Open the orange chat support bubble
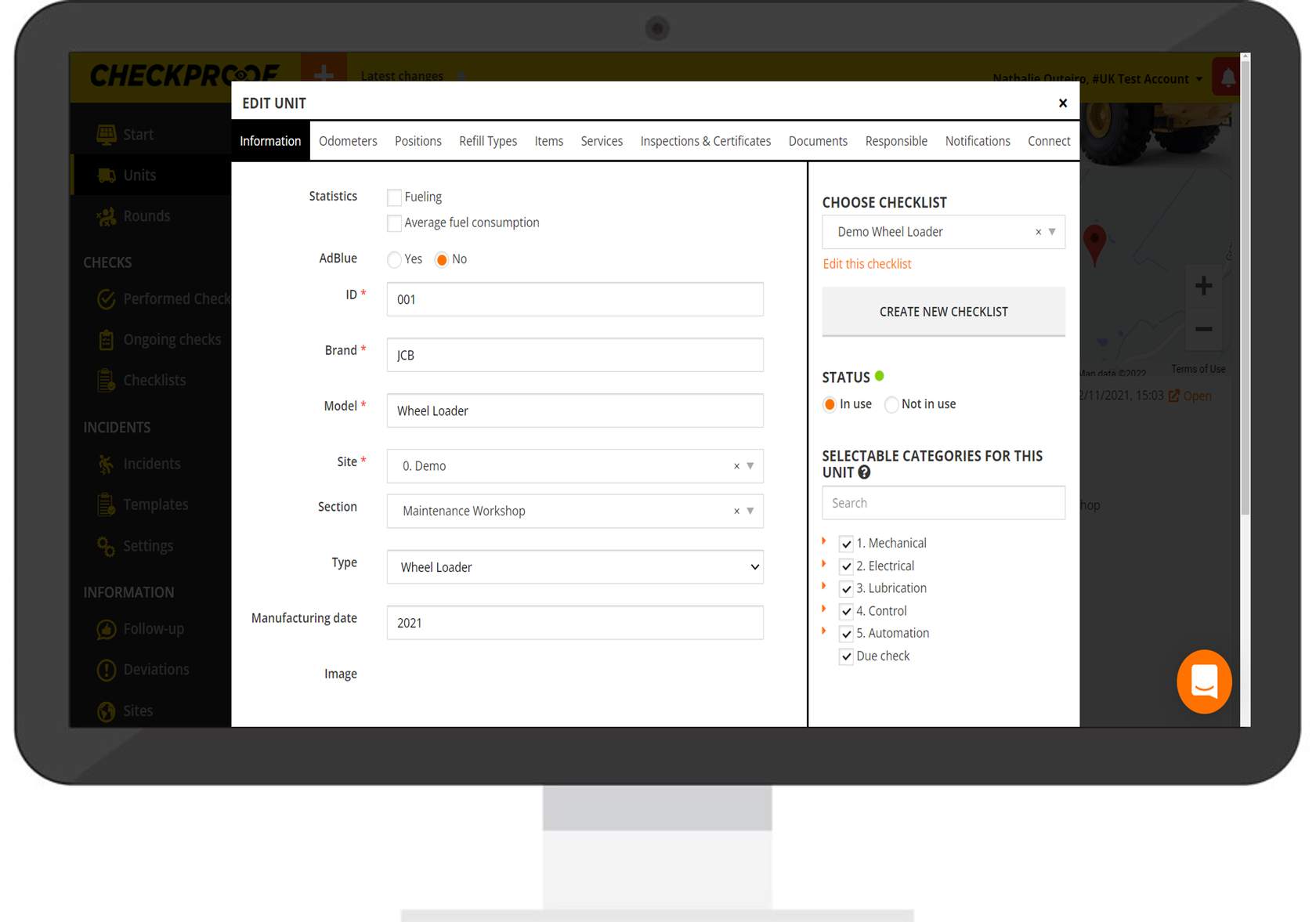Viewport: 1316px width, 922px height. (1204, 682)
